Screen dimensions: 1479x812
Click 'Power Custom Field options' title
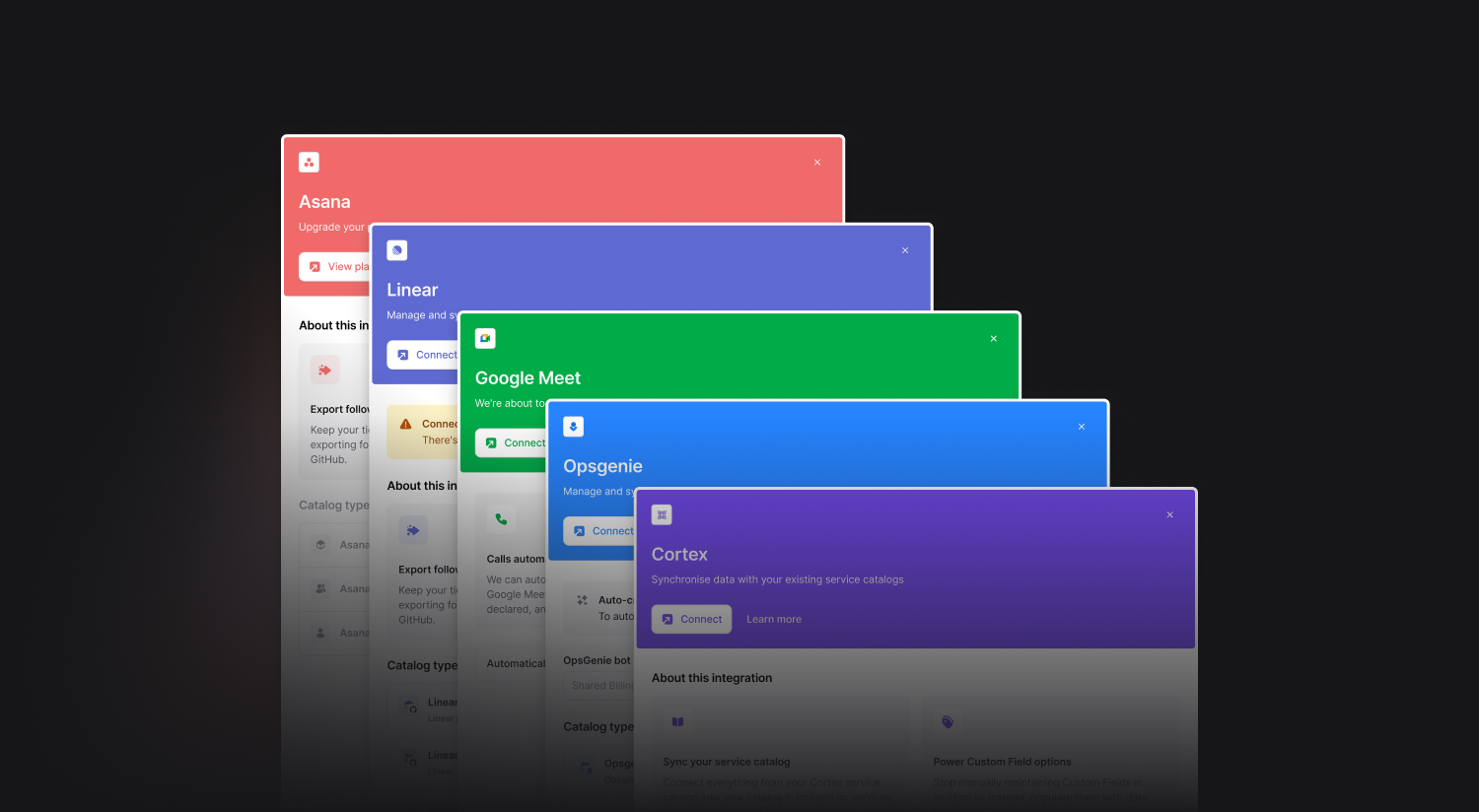[1003, 762]
